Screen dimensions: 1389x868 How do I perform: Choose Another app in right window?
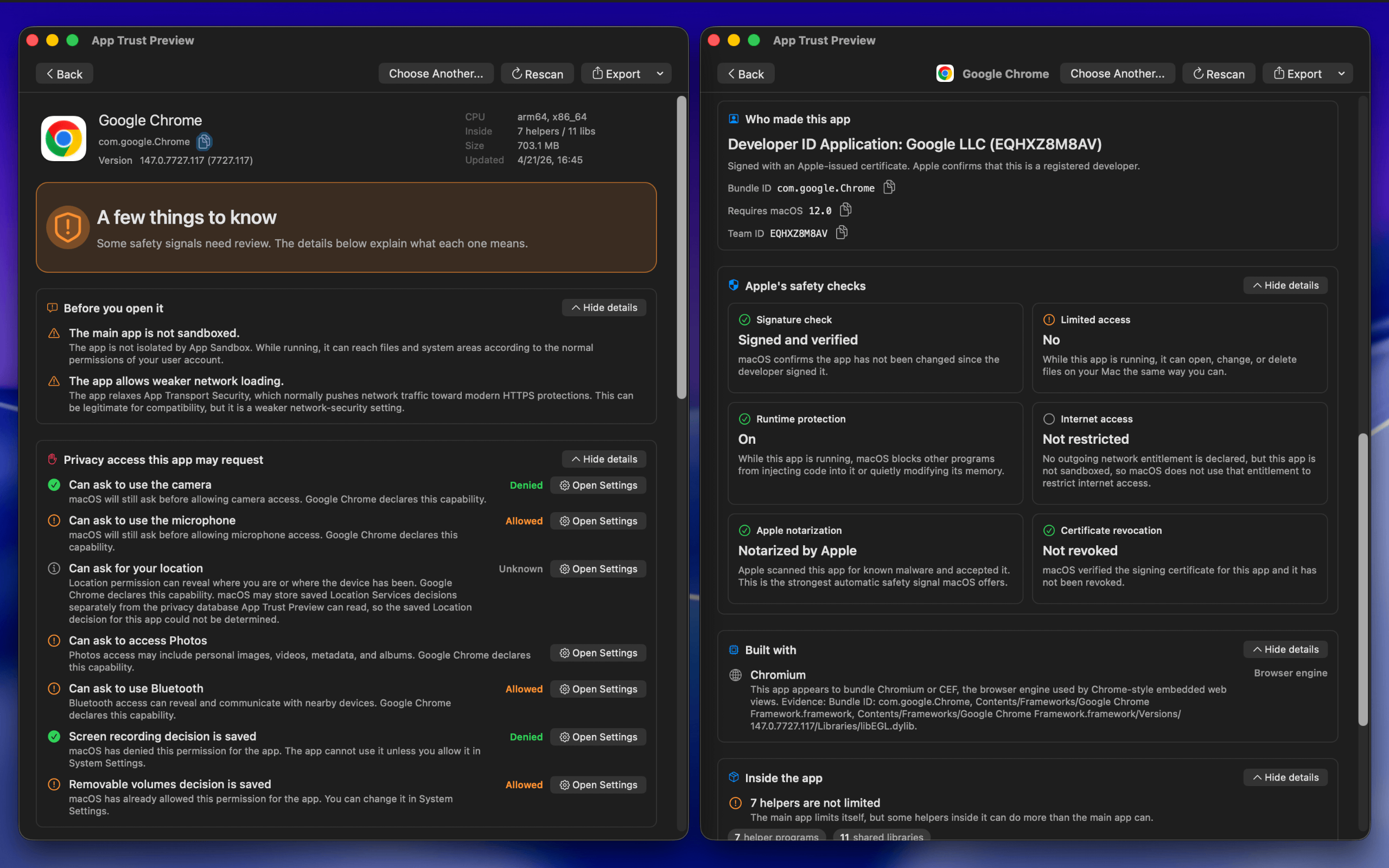click(x=1117, y=73)
